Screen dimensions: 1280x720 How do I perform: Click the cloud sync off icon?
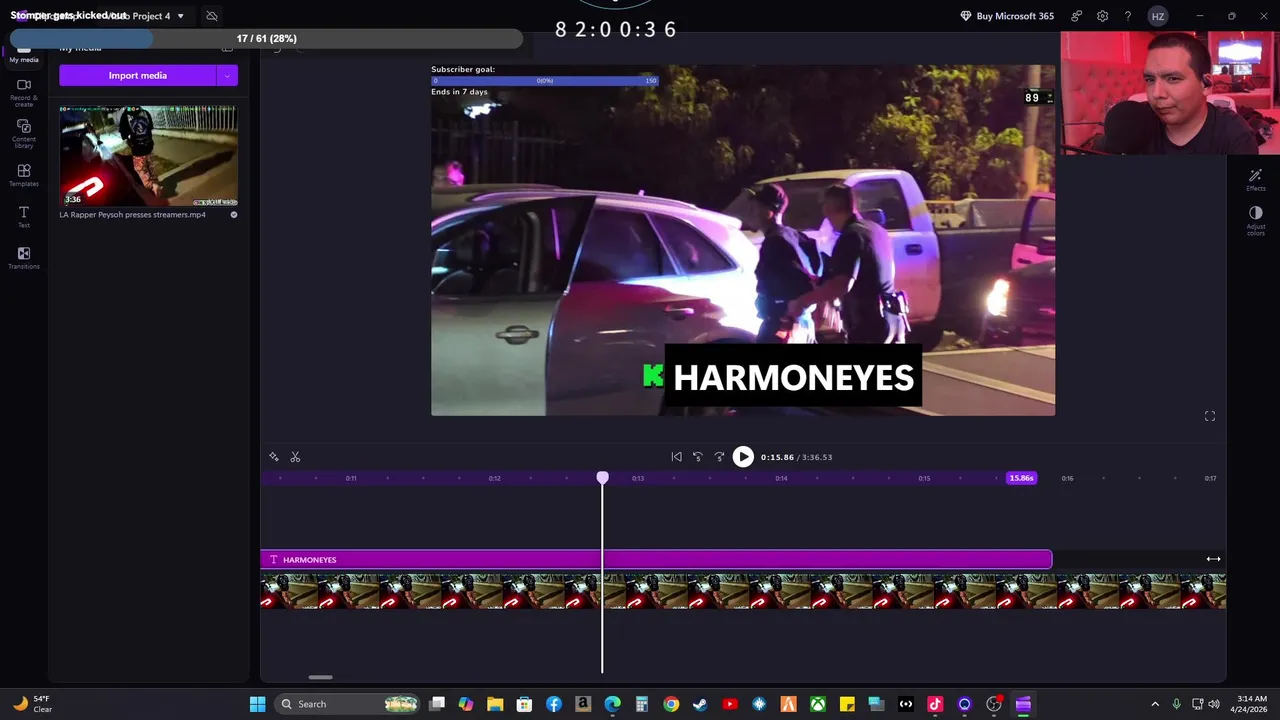coord(211,16)
